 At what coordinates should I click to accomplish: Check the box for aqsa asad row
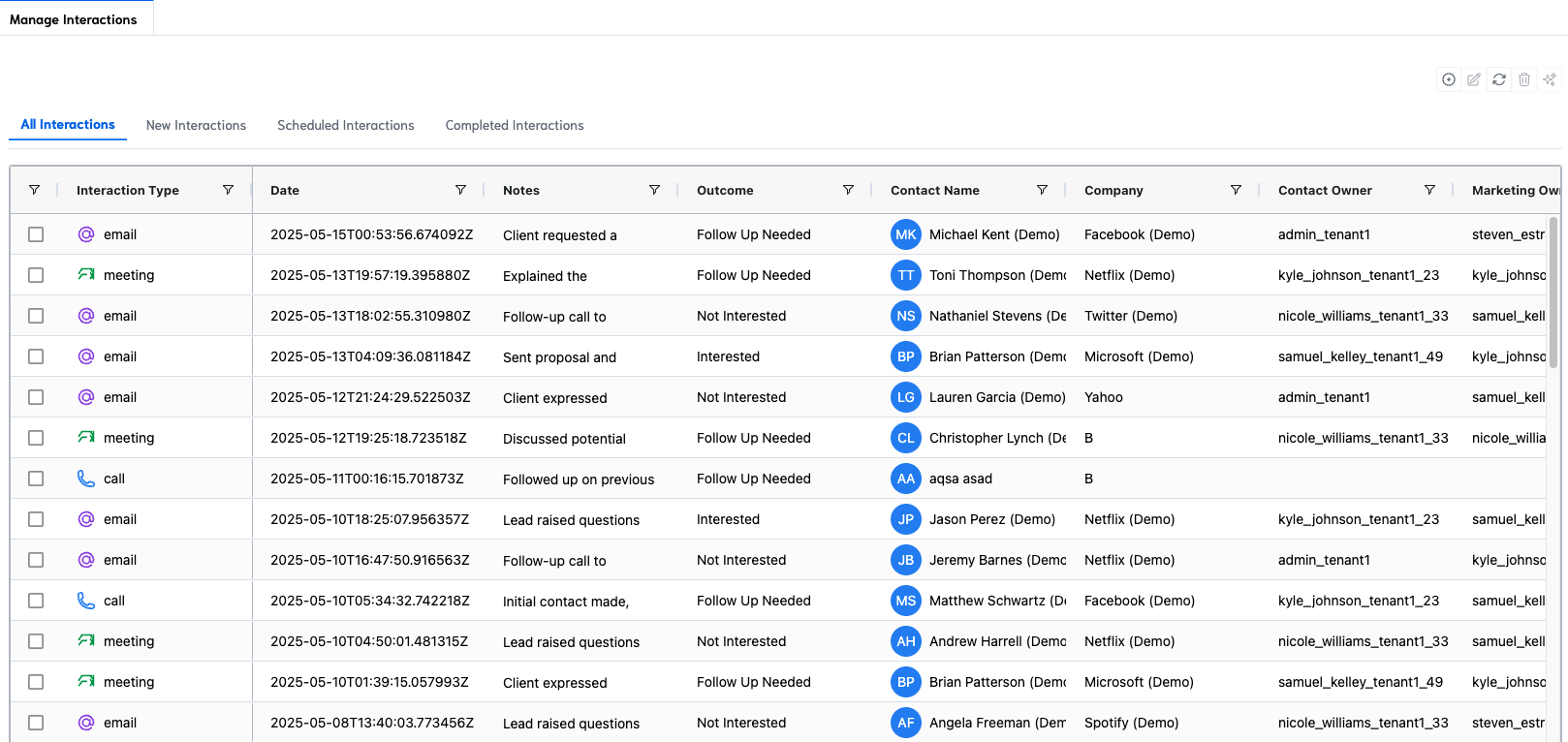(36, 479)
